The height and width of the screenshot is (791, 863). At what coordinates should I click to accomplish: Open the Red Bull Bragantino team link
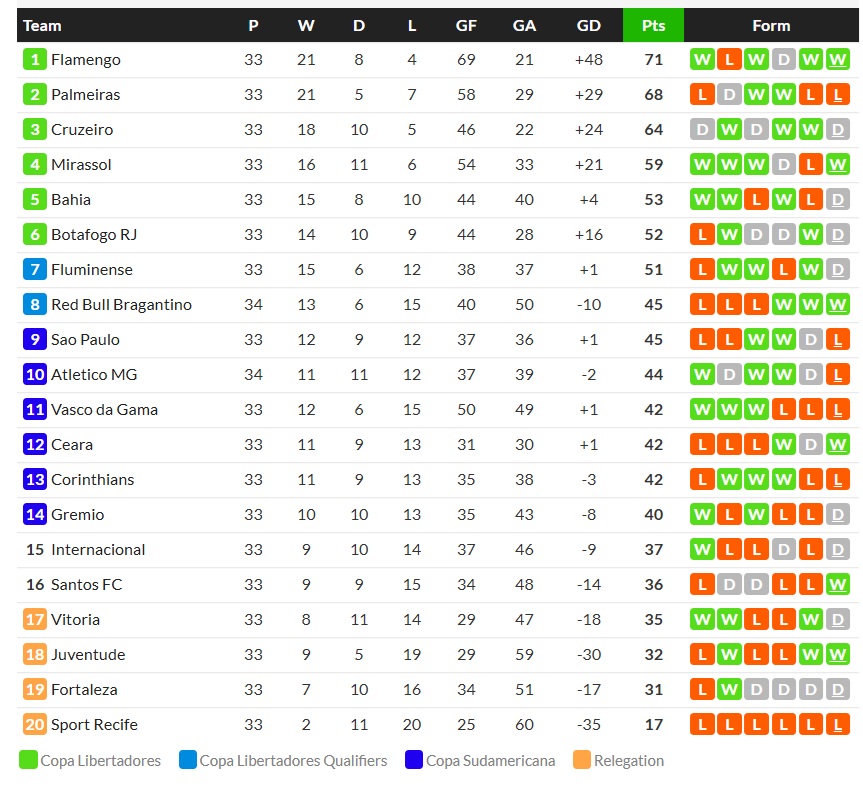point(121,305)
